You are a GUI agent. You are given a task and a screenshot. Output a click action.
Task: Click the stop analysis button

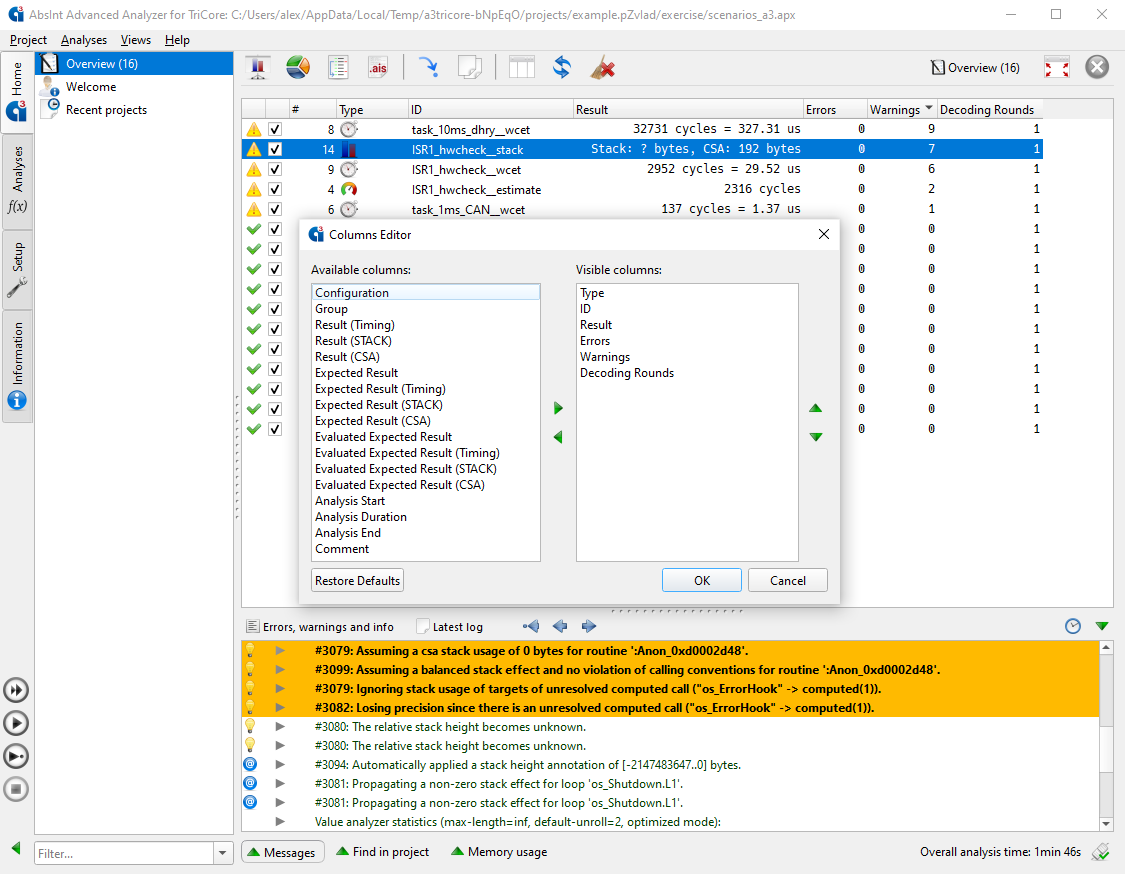[16, 789]
